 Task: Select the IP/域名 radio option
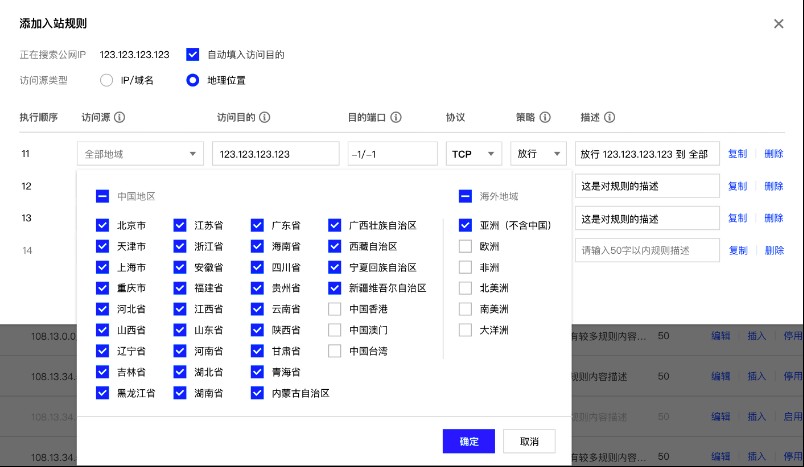(107, 80)
